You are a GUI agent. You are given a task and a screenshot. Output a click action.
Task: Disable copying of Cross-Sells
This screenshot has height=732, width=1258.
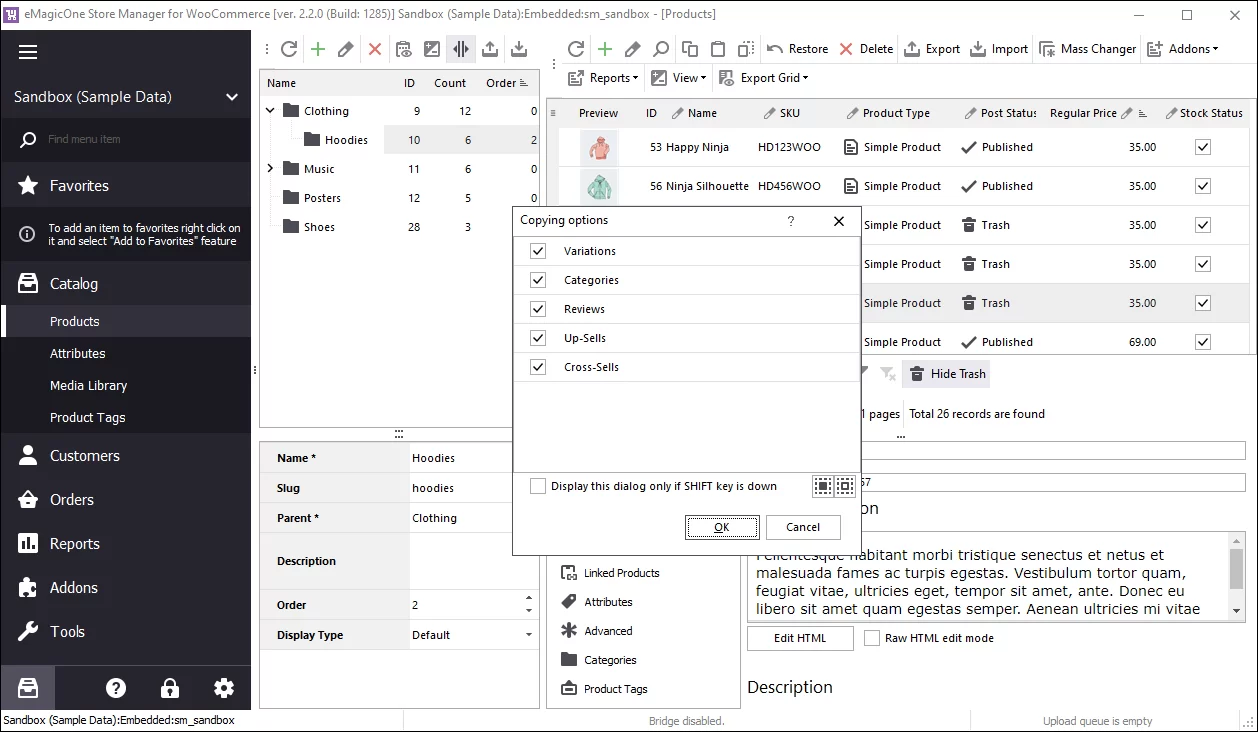[538, 366]
